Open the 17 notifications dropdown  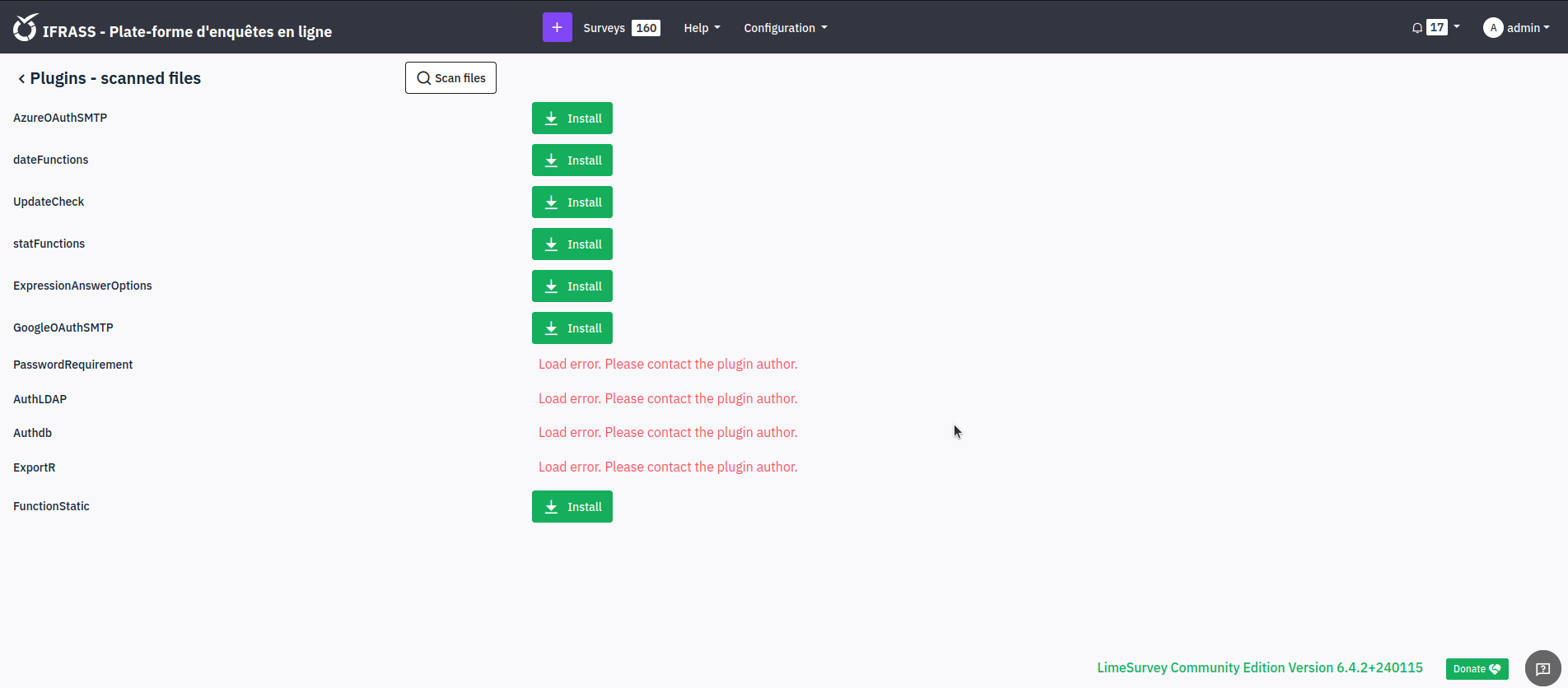coord(1437,27)
